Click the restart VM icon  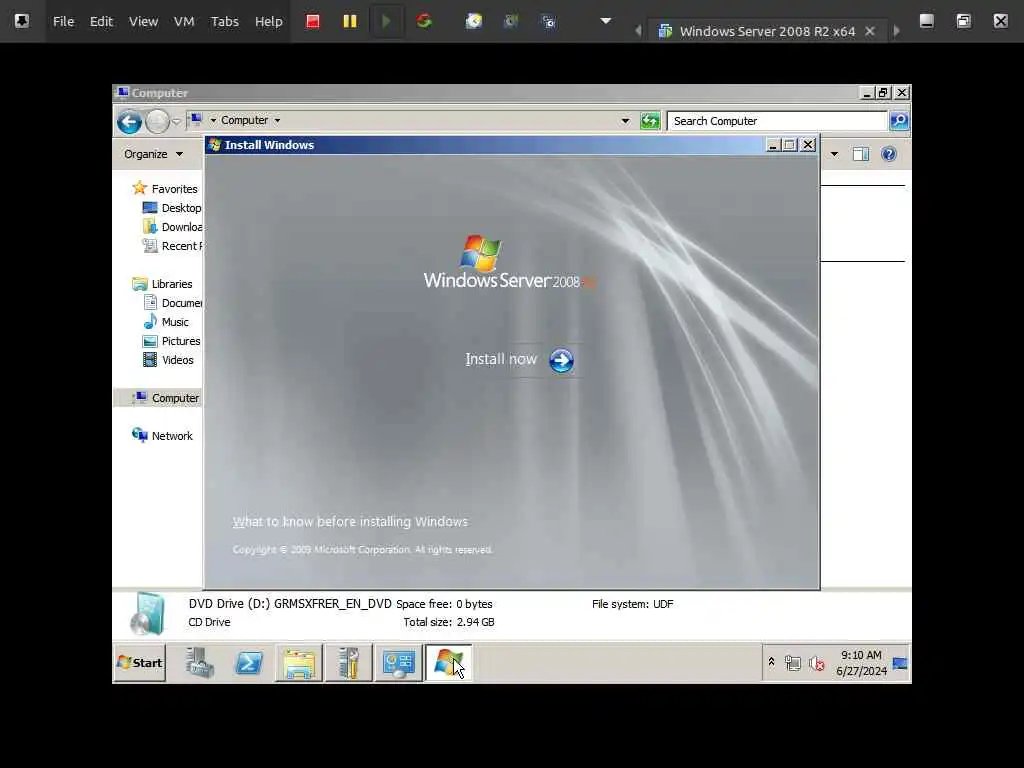[x=424, y=22]
